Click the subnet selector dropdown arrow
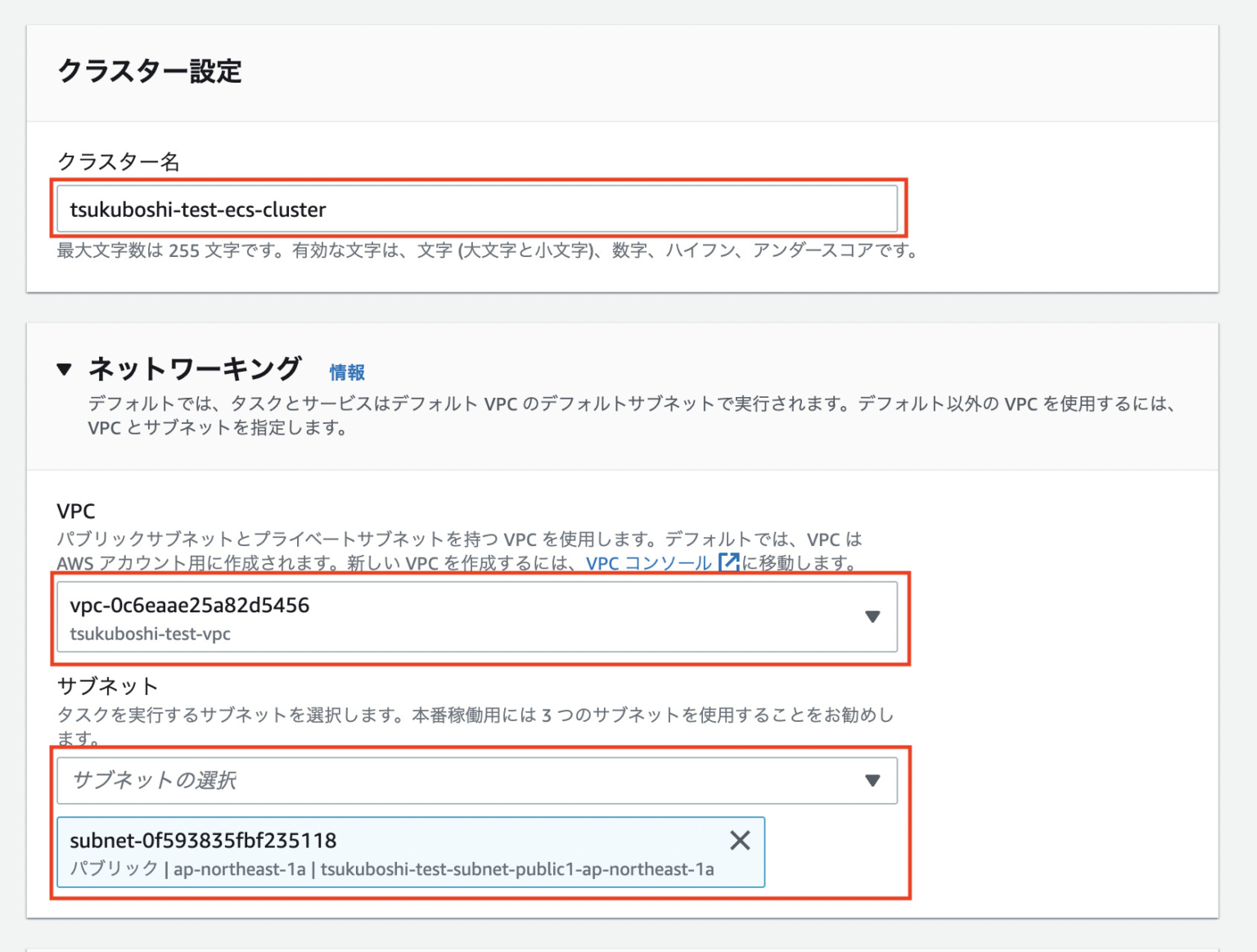This screenshot has height=952, width=1257. 874,780
